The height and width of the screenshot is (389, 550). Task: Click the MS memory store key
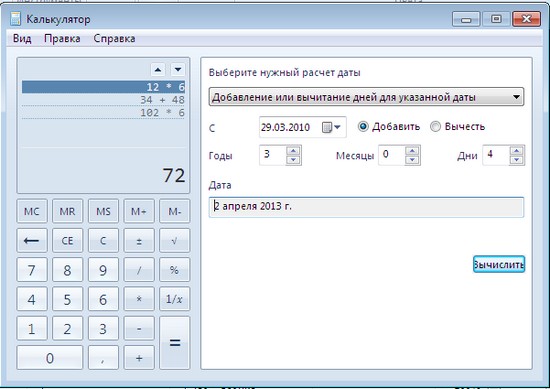[103, 211]
